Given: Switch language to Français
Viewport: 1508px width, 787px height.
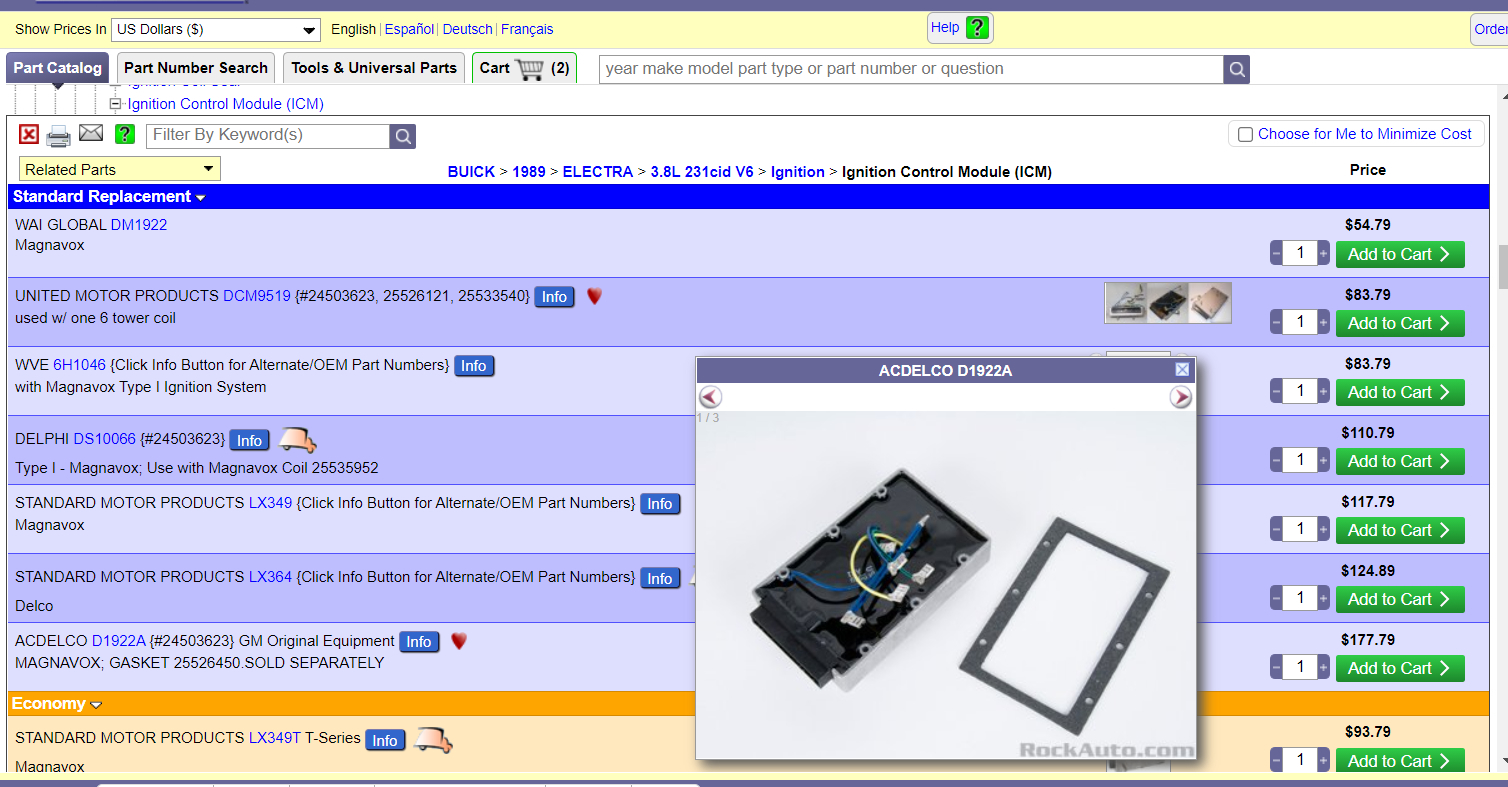Looking at the screenshot, I should pyautogui.click(x=527, y=29).
